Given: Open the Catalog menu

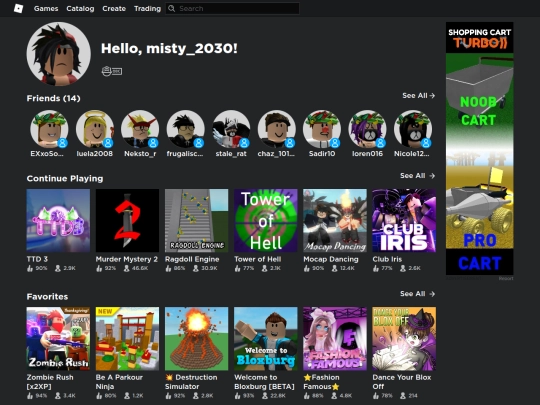Looking at the screenshot, I should pos(80,9).
